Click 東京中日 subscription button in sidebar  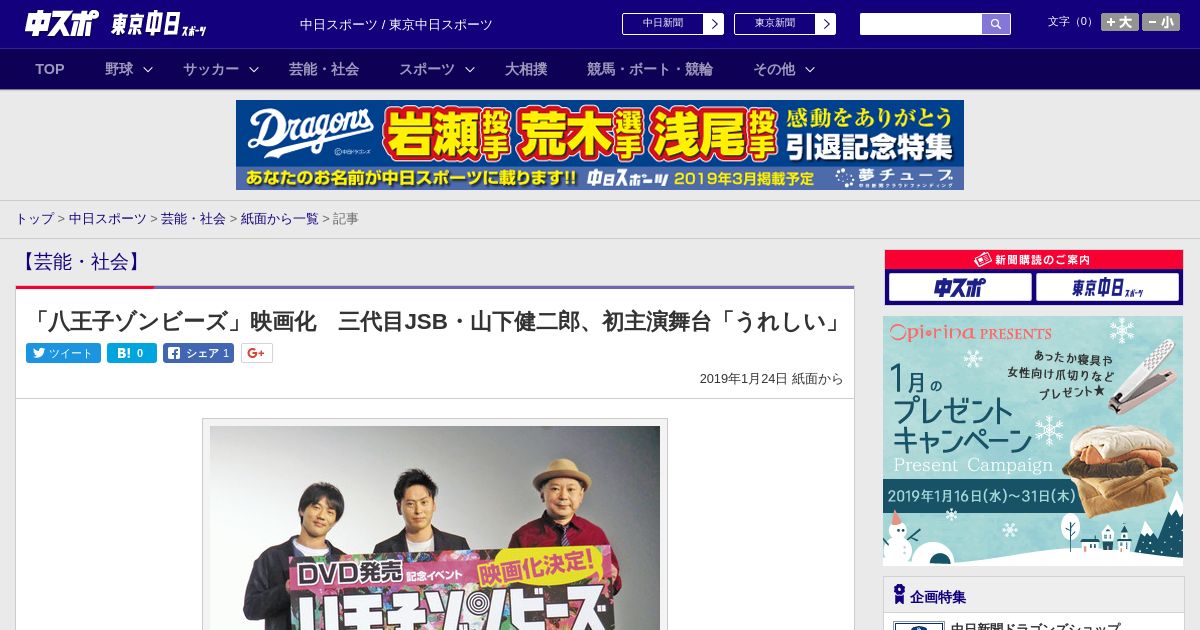click(1107, 287)
